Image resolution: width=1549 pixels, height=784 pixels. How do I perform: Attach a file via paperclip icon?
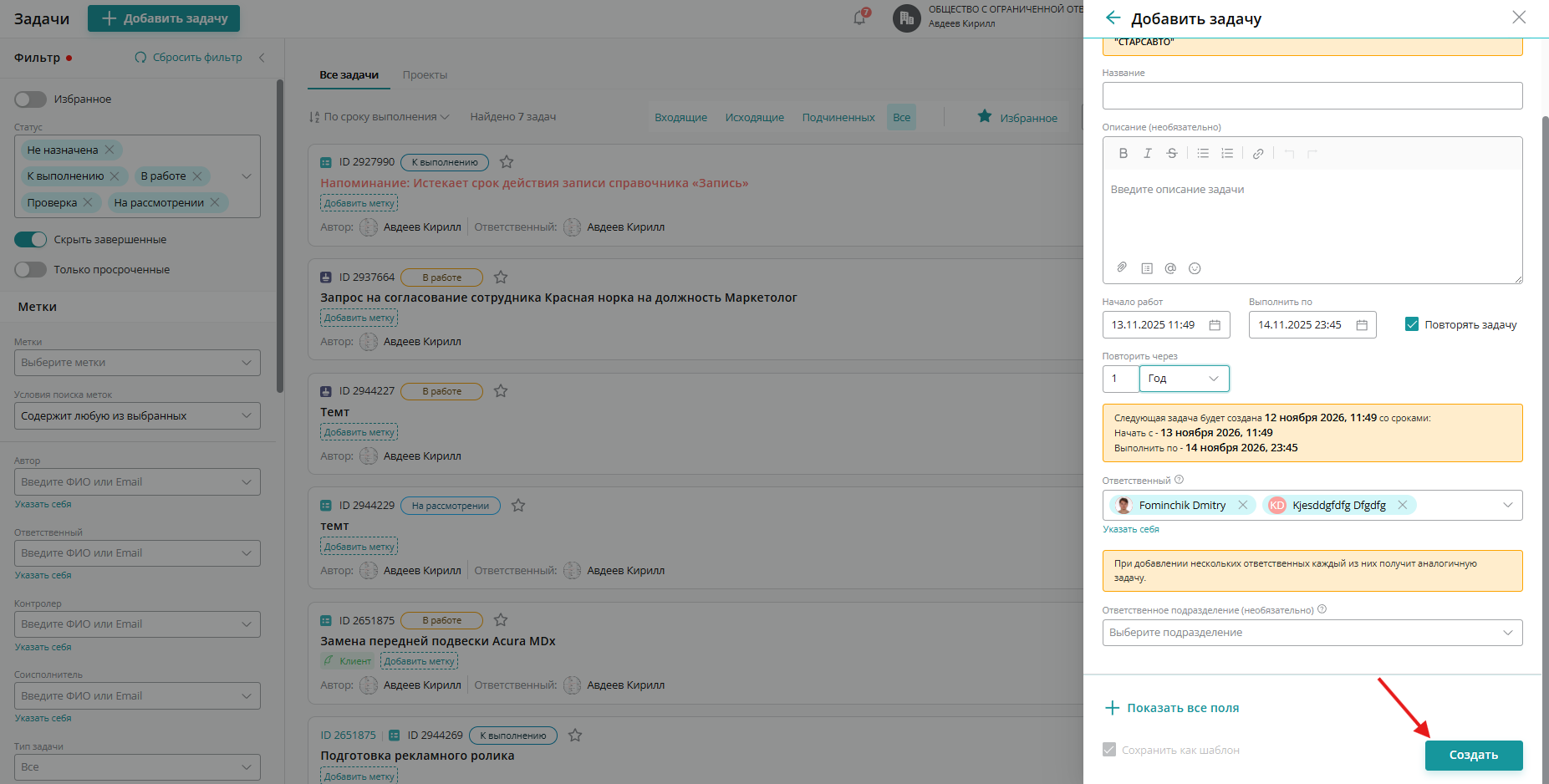click(1122, 267)
